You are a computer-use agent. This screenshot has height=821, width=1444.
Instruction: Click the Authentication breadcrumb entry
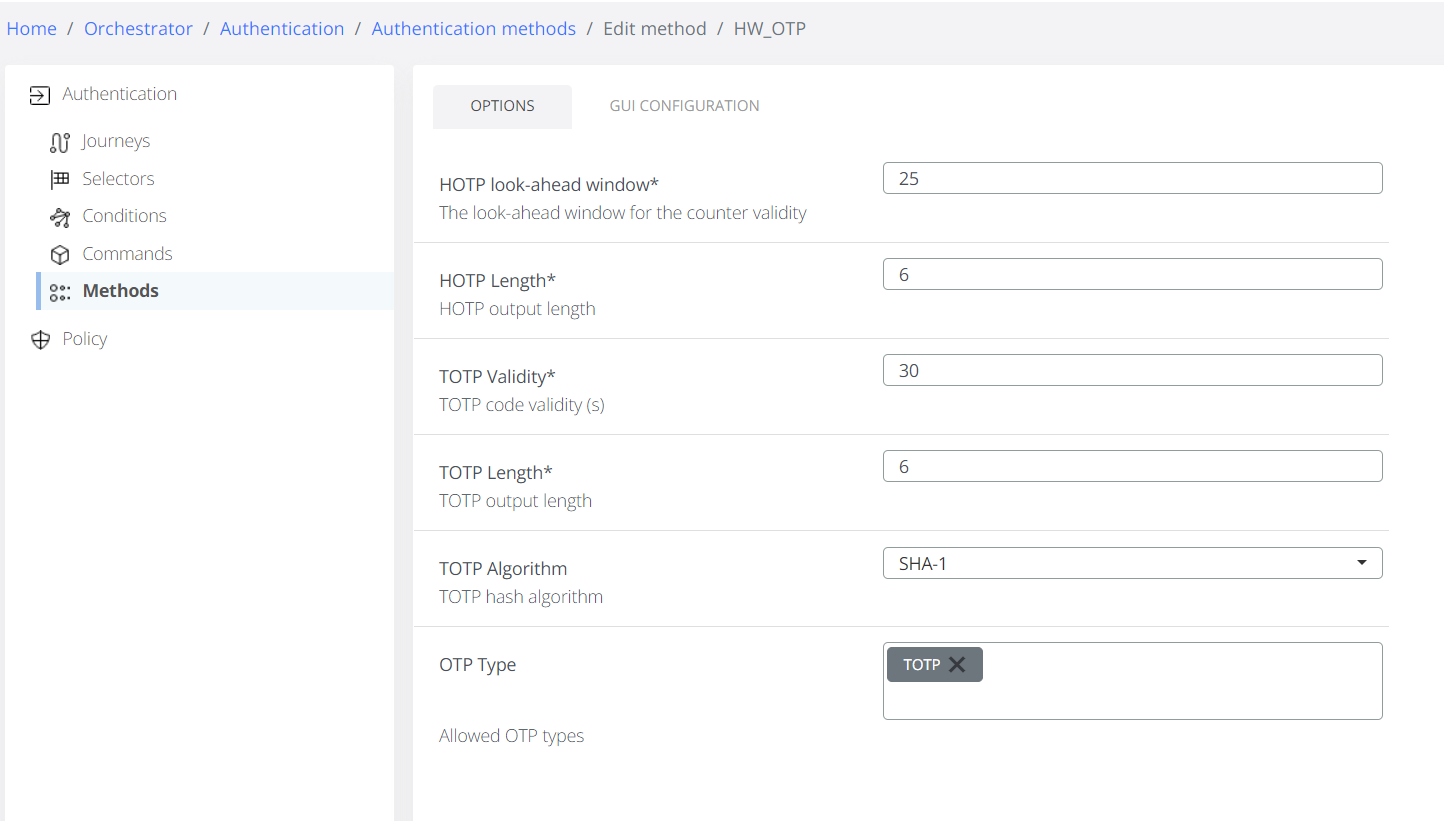tap(282, 28)
